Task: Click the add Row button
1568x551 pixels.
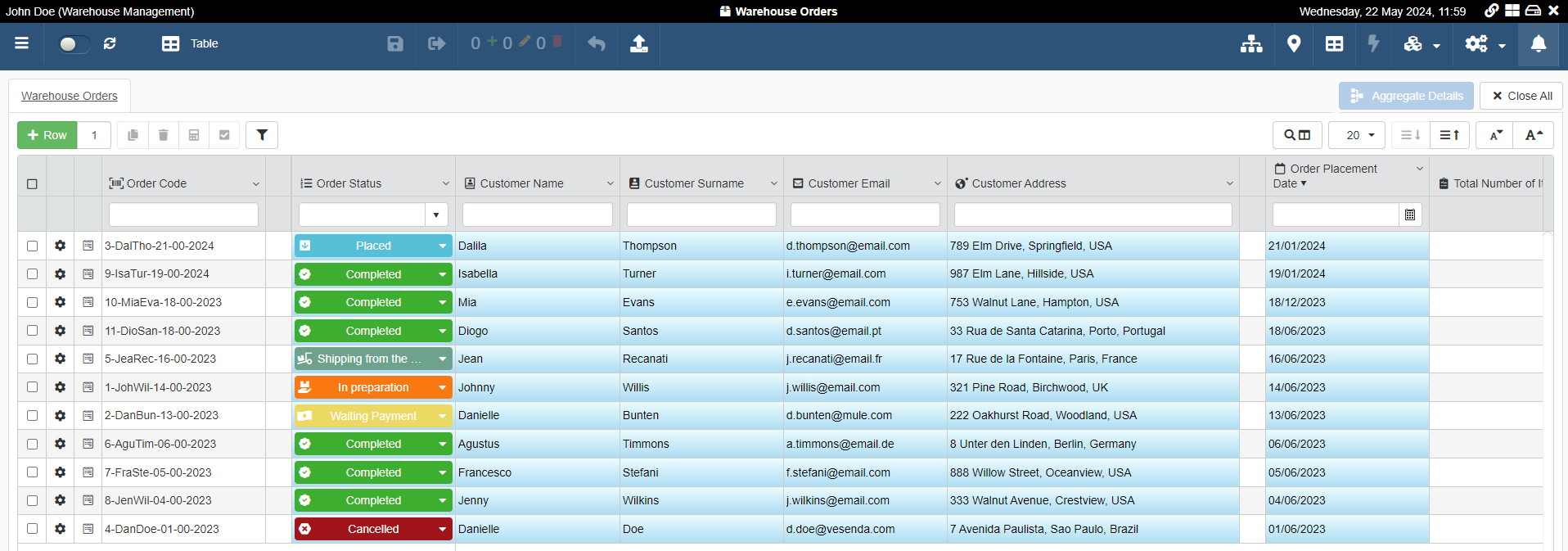Action: 47,135
